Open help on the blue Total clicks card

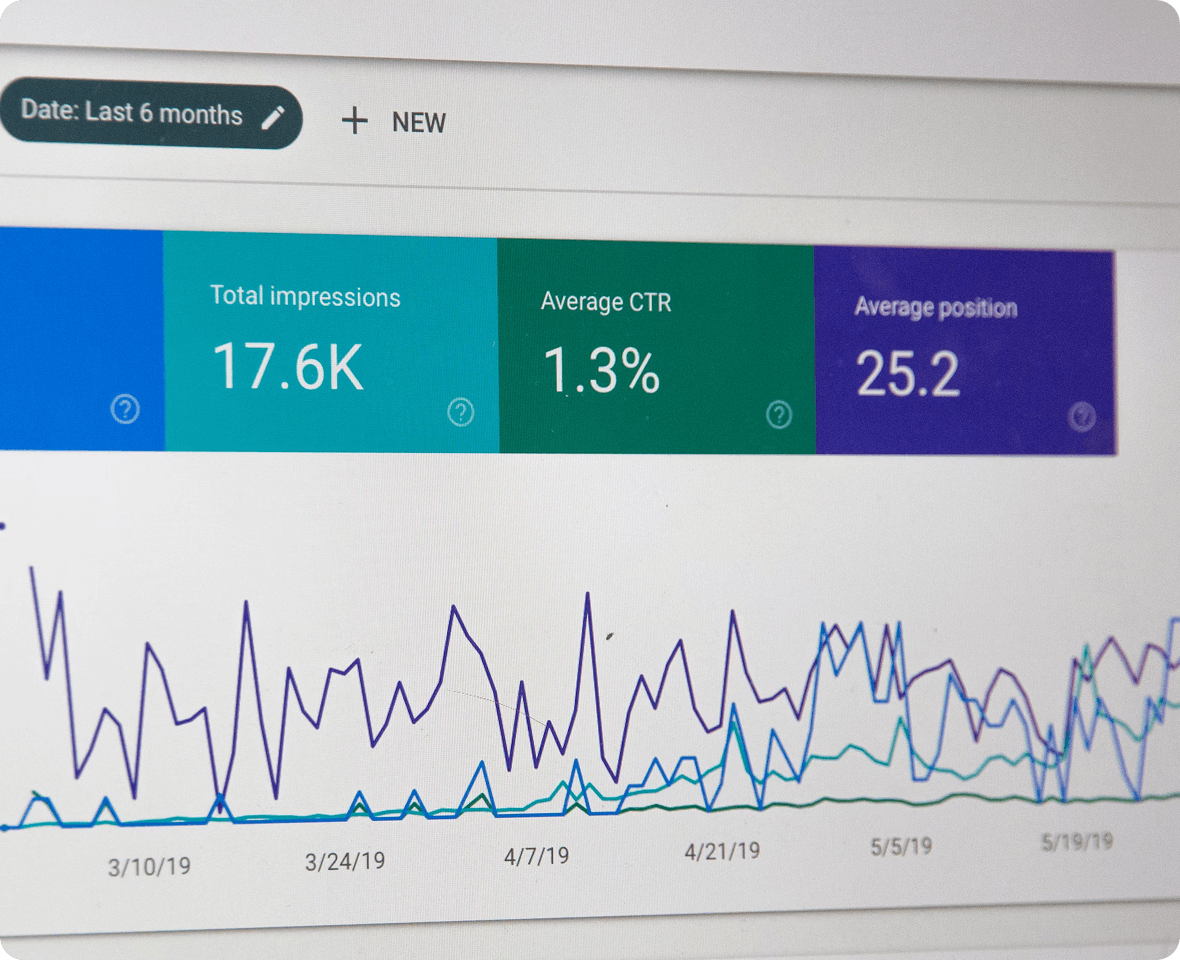(124, 409)
